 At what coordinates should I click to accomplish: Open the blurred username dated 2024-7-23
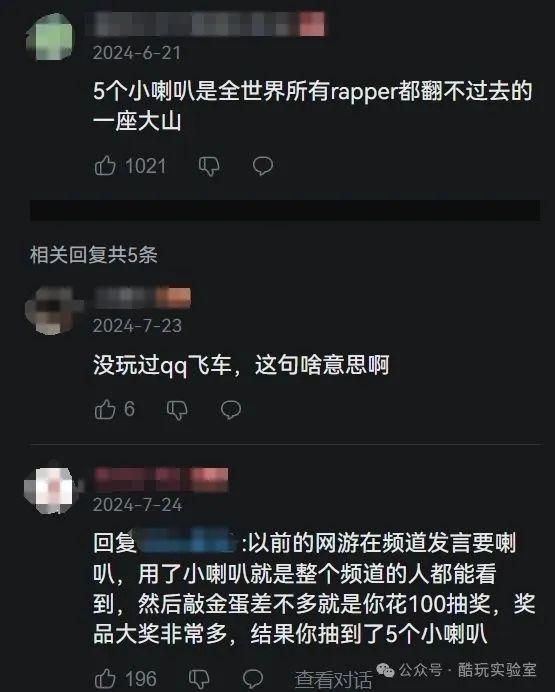click(x=142, y=297)
